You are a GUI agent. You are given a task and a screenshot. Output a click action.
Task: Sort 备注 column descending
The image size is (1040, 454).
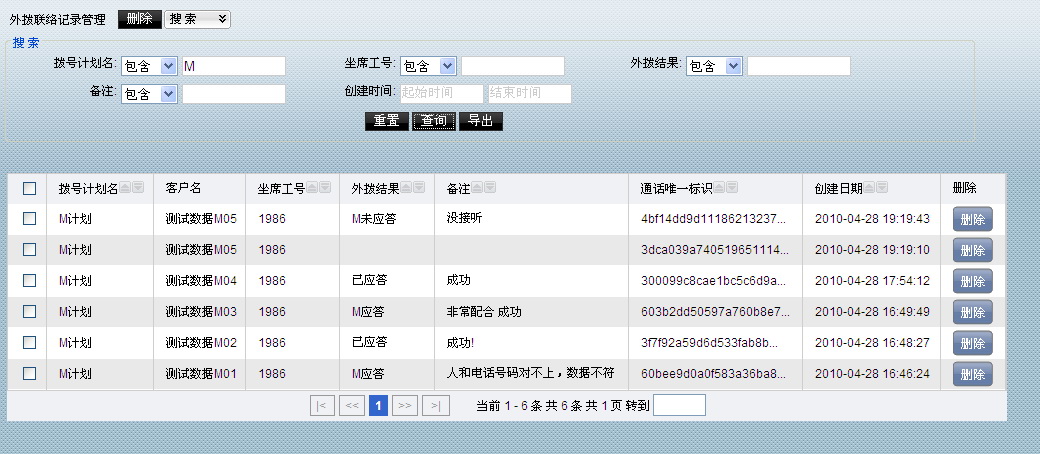coord(490,188)
